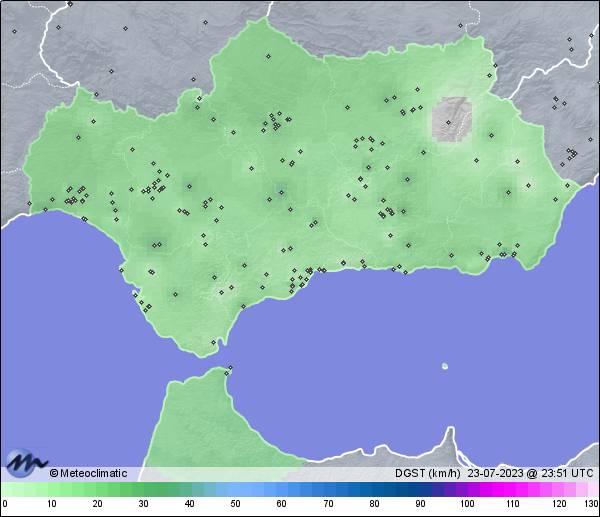The height and width of the screenshot is (517, 600).
Task: Click scale label 0
Action: (x=5, y=503)
